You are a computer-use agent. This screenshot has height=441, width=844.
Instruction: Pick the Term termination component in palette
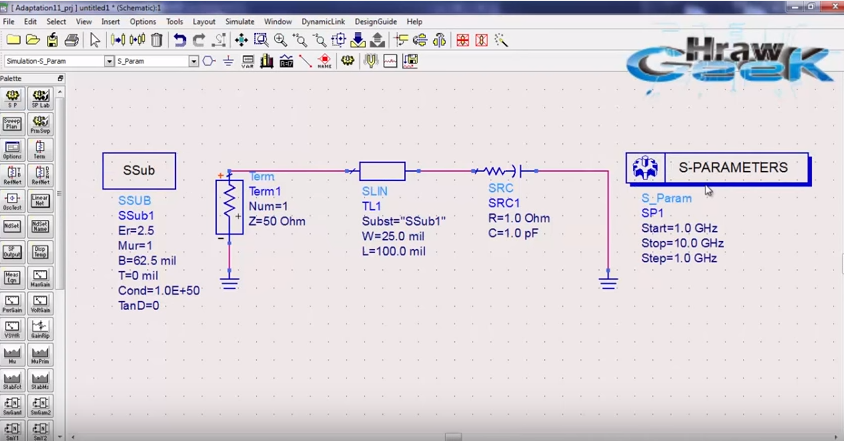(x=40, y=149)
